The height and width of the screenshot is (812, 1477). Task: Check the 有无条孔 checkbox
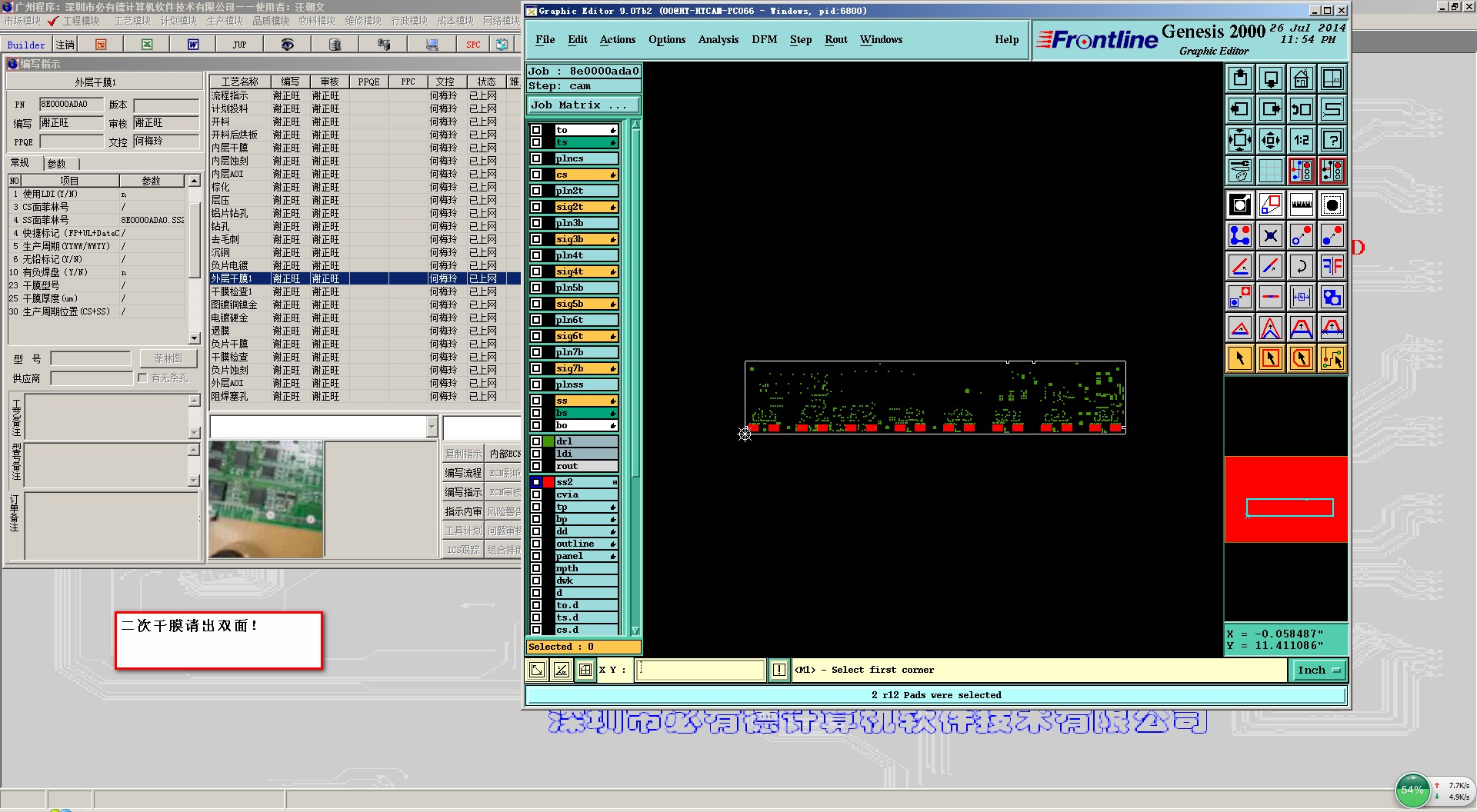click(142, 378)
